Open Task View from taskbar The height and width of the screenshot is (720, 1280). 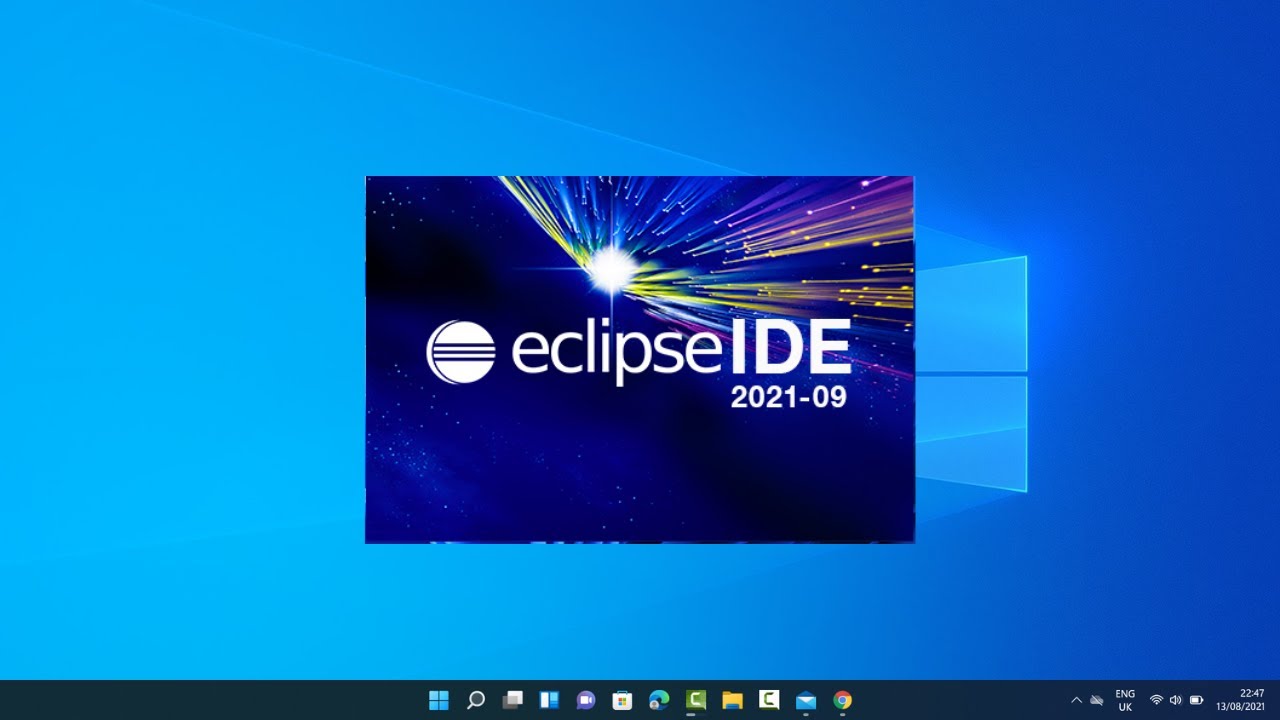[513, 700]
